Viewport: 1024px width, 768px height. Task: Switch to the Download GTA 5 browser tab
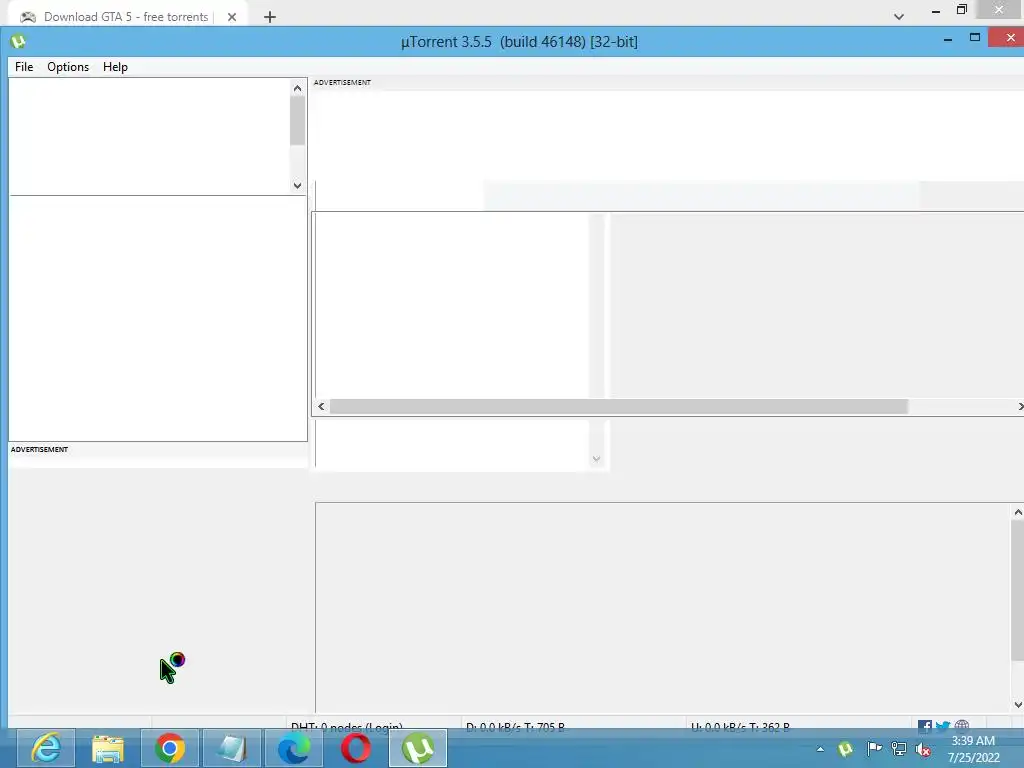125,17
